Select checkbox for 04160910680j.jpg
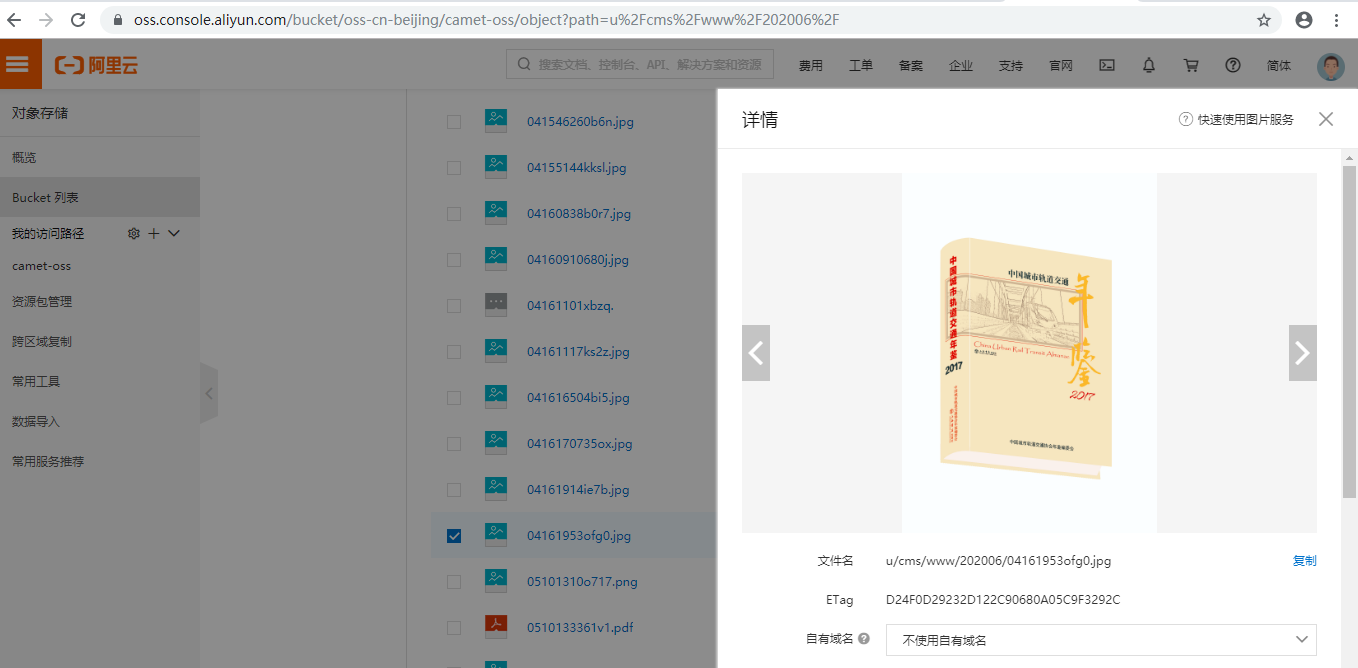This screenshot has width=1358, height=668. point(454,260)
